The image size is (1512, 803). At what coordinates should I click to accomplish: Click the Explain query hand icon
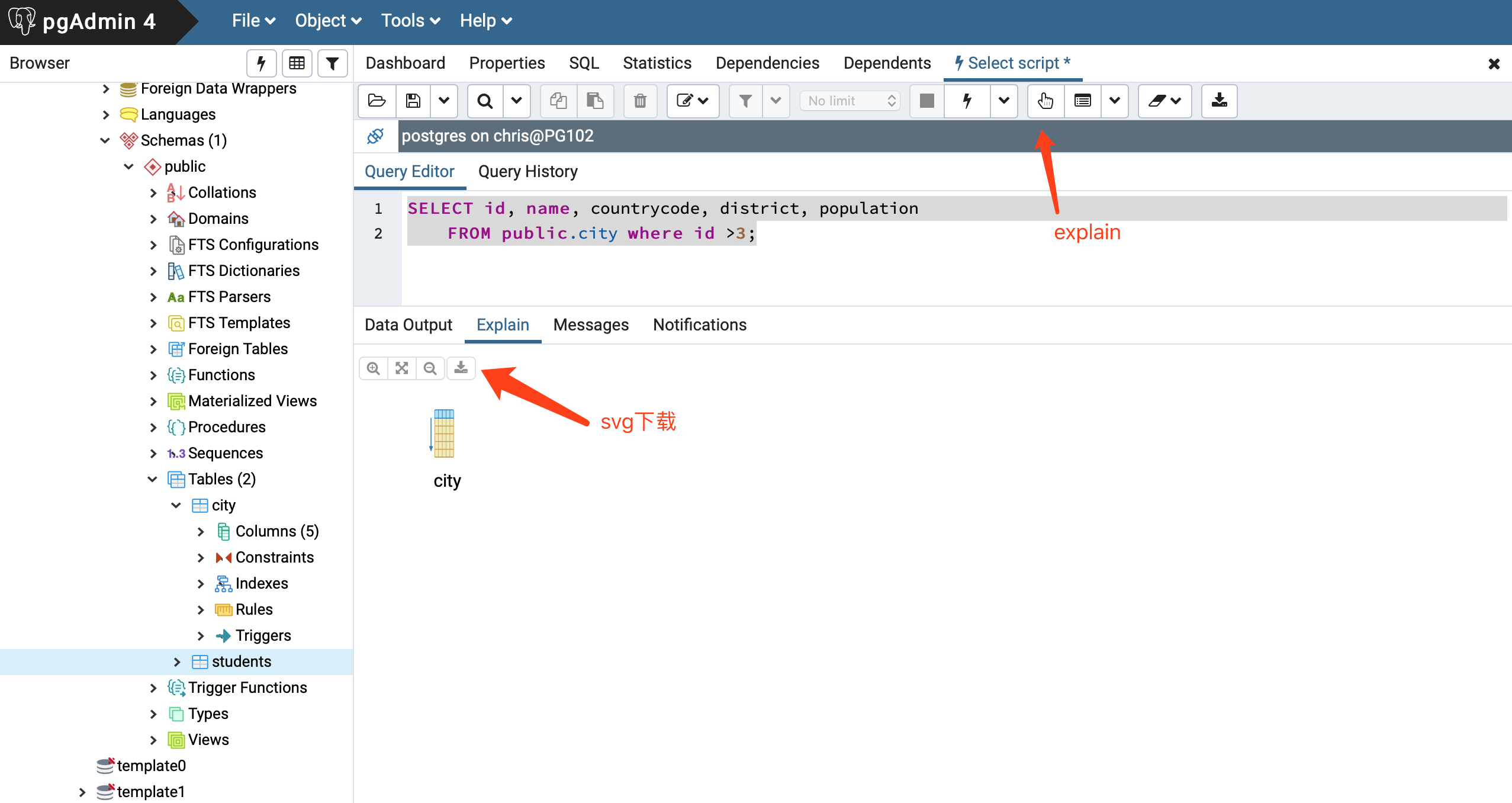pos(1045,101)
